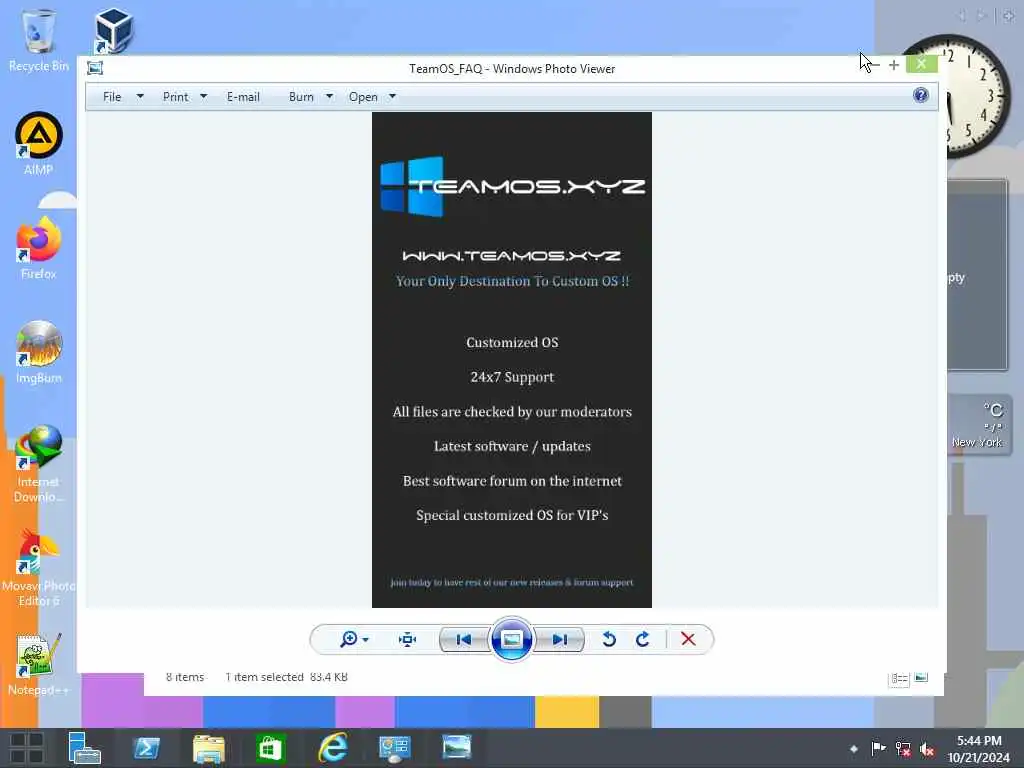Click the displayed TeamOS image
The width and height of the screenshot is (1024, 768).
(512, 360)
